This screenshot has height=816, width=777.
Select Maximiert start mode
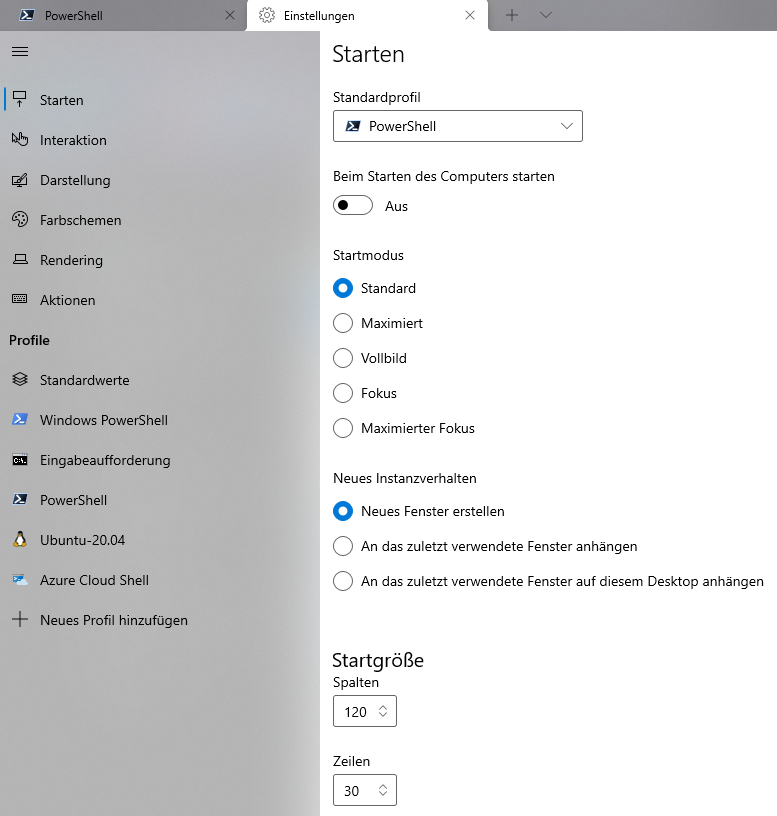coord(343,323)
